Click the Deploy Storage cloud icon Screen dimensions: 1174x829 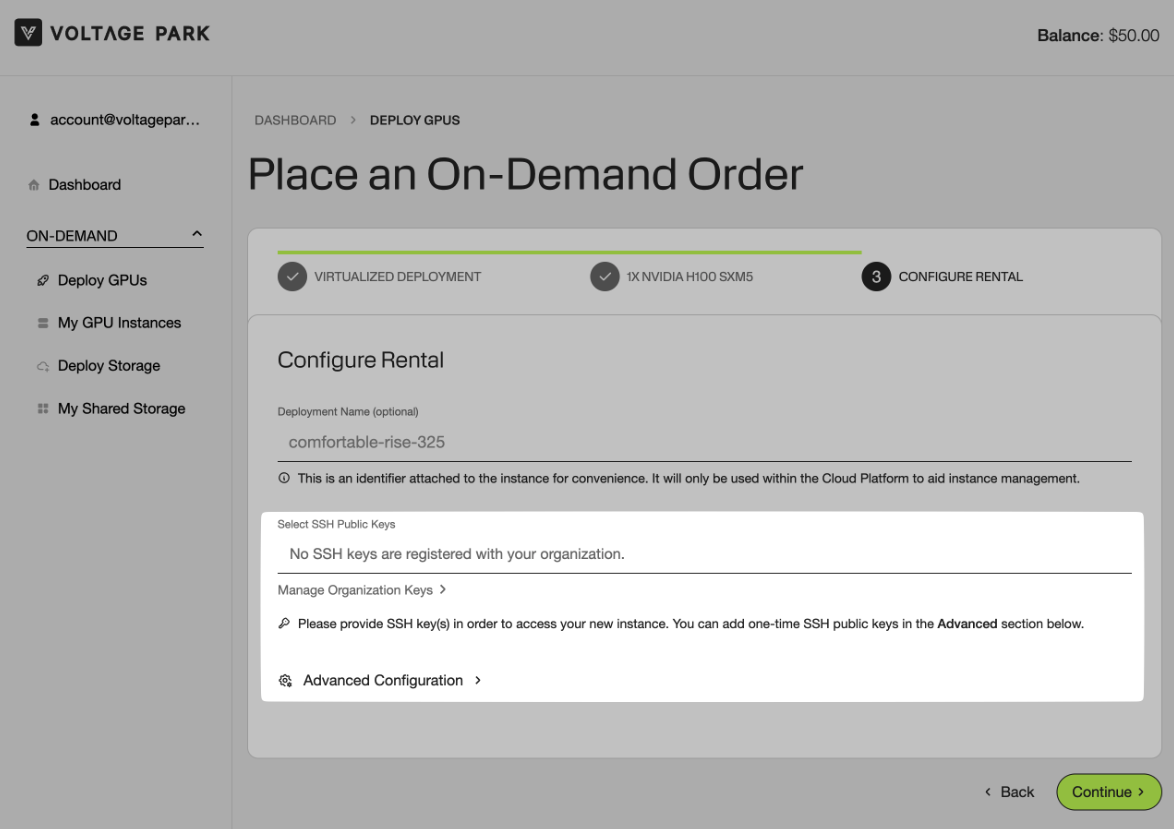[43, 366]
